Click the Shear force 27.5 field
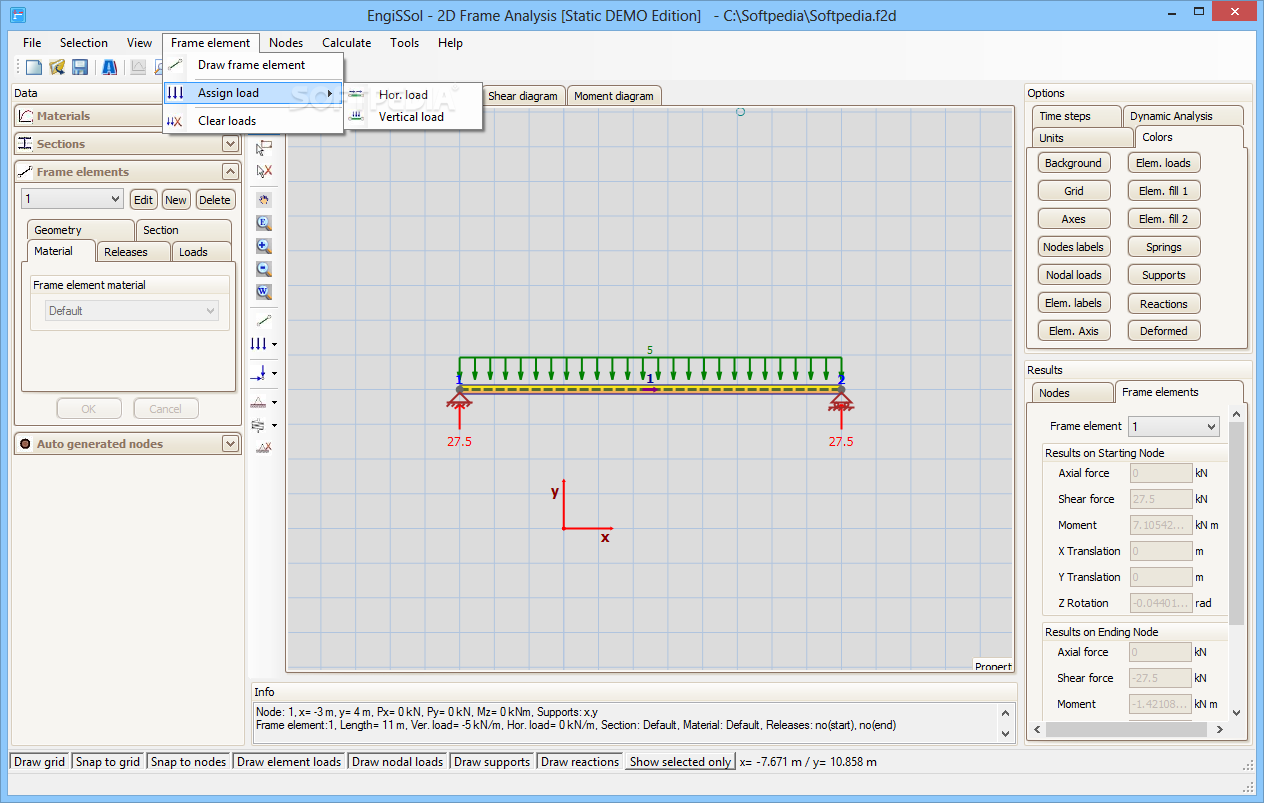The image size is (1264, 803). [1161, 499]
